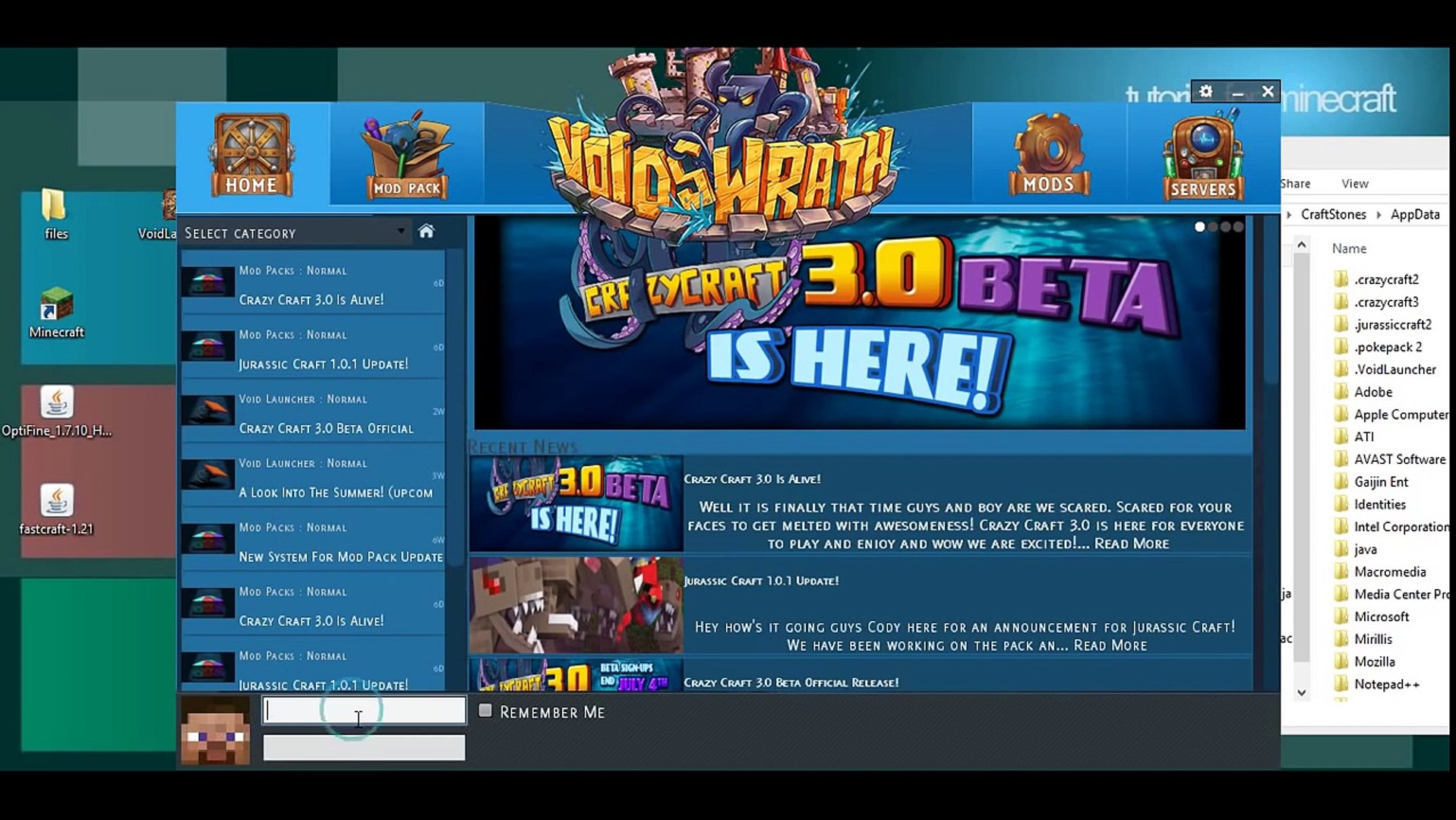The height and width of the screenshot is (820, 1456).
Task: Expand the AppData breadcrumb arrow
Action: pyautogui.click(x=1379, y=215)
